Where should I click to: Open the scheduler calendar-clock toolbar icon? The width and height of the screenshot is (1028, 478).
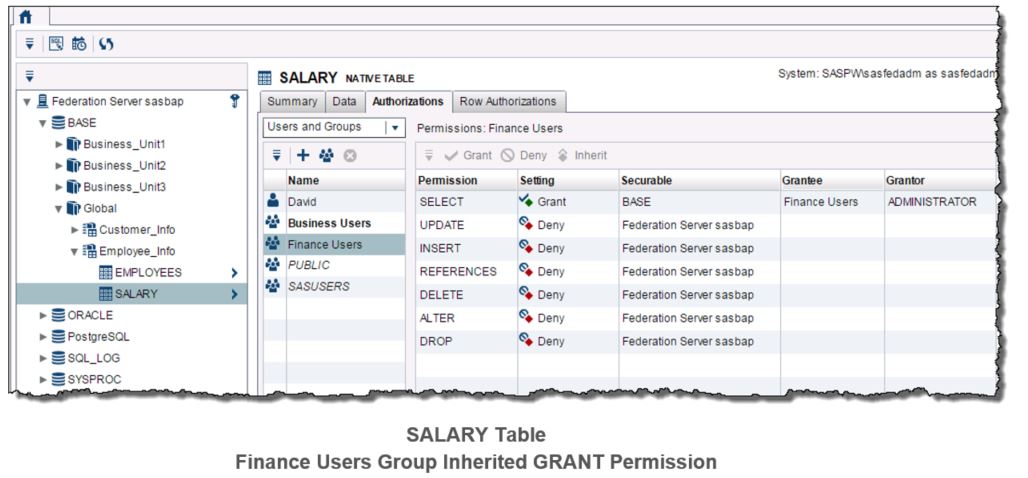point(79,43)
